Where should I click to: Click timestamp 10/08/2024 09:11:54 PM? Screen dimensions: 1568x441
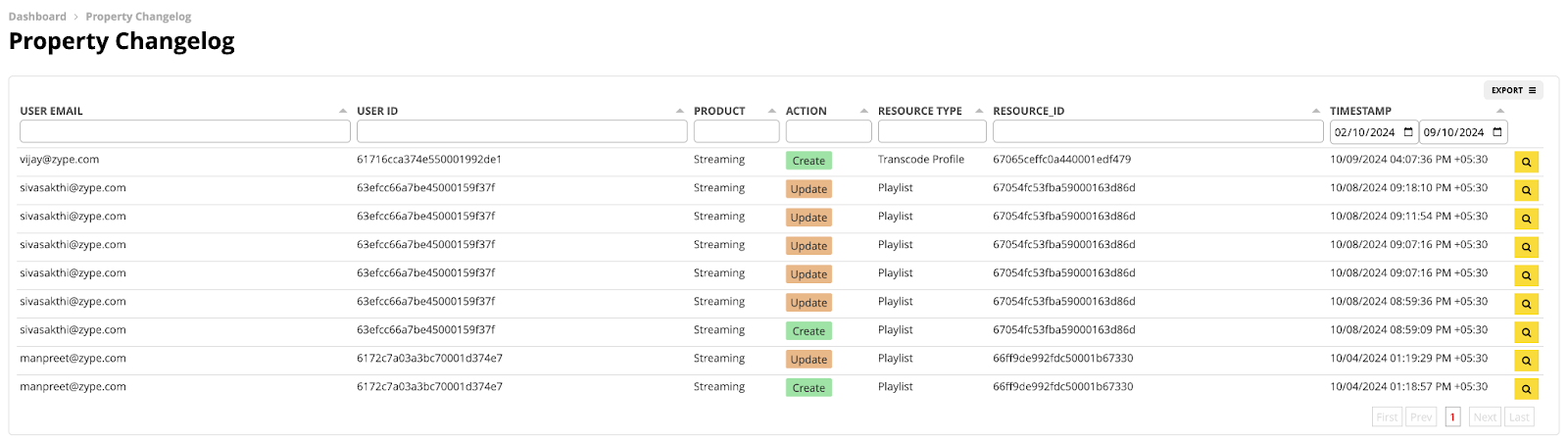pyautogui.click(x=1408, y=217)
